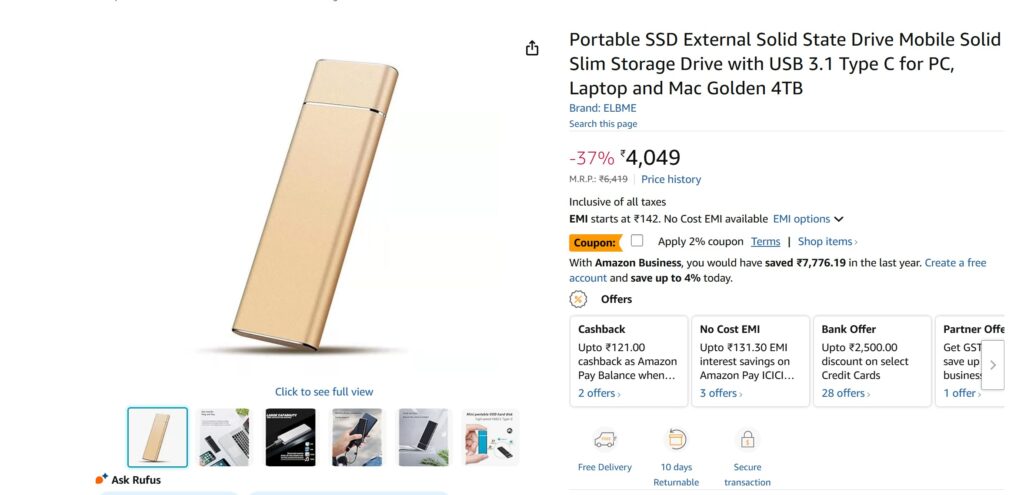Viewport: 1024px width, 495px height.
Task: Select the last thumbnail in the row
Action: [490, 437]
